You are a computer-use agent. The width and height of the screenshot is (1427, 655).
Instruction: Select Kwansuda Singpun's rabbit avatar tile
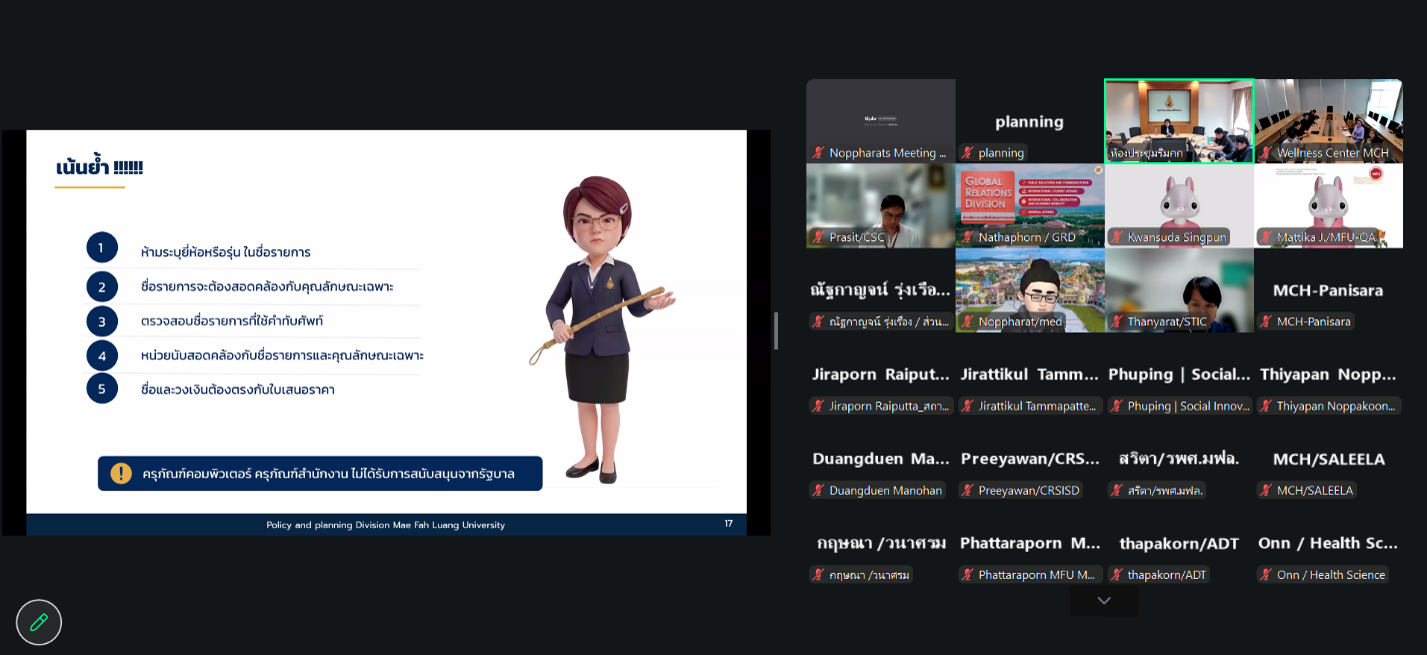[x=1179, y=206]
